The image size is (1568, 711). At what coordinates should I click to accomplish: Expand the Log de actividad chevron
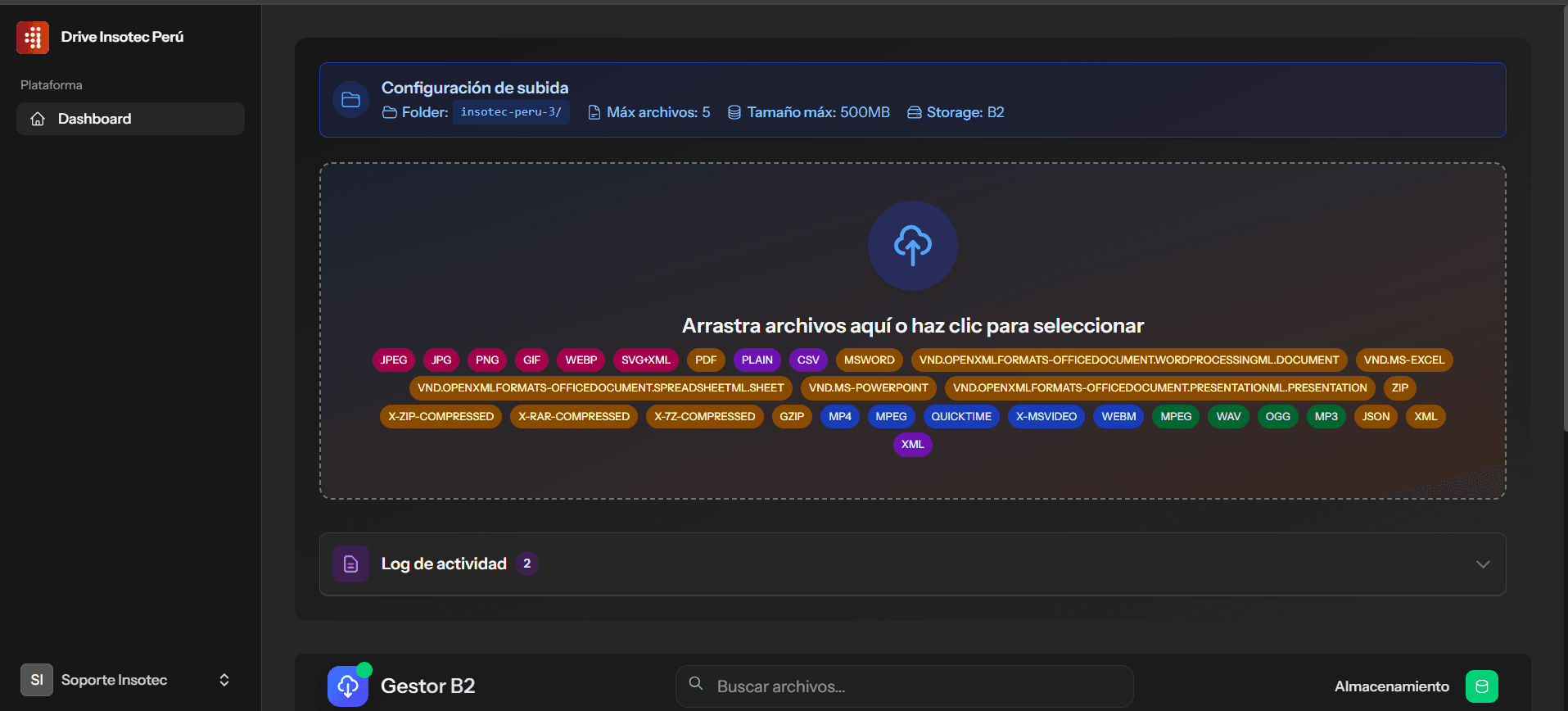[1483, 564]
